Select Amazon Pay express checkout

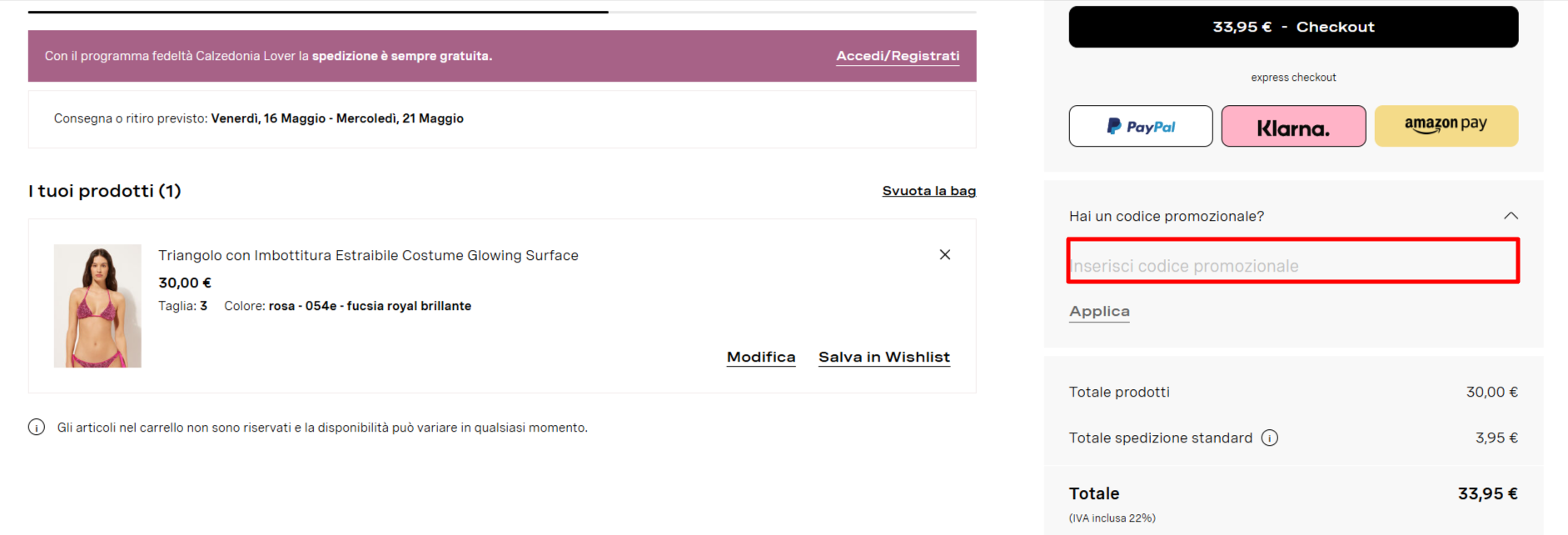click(x=1446, y=126)
